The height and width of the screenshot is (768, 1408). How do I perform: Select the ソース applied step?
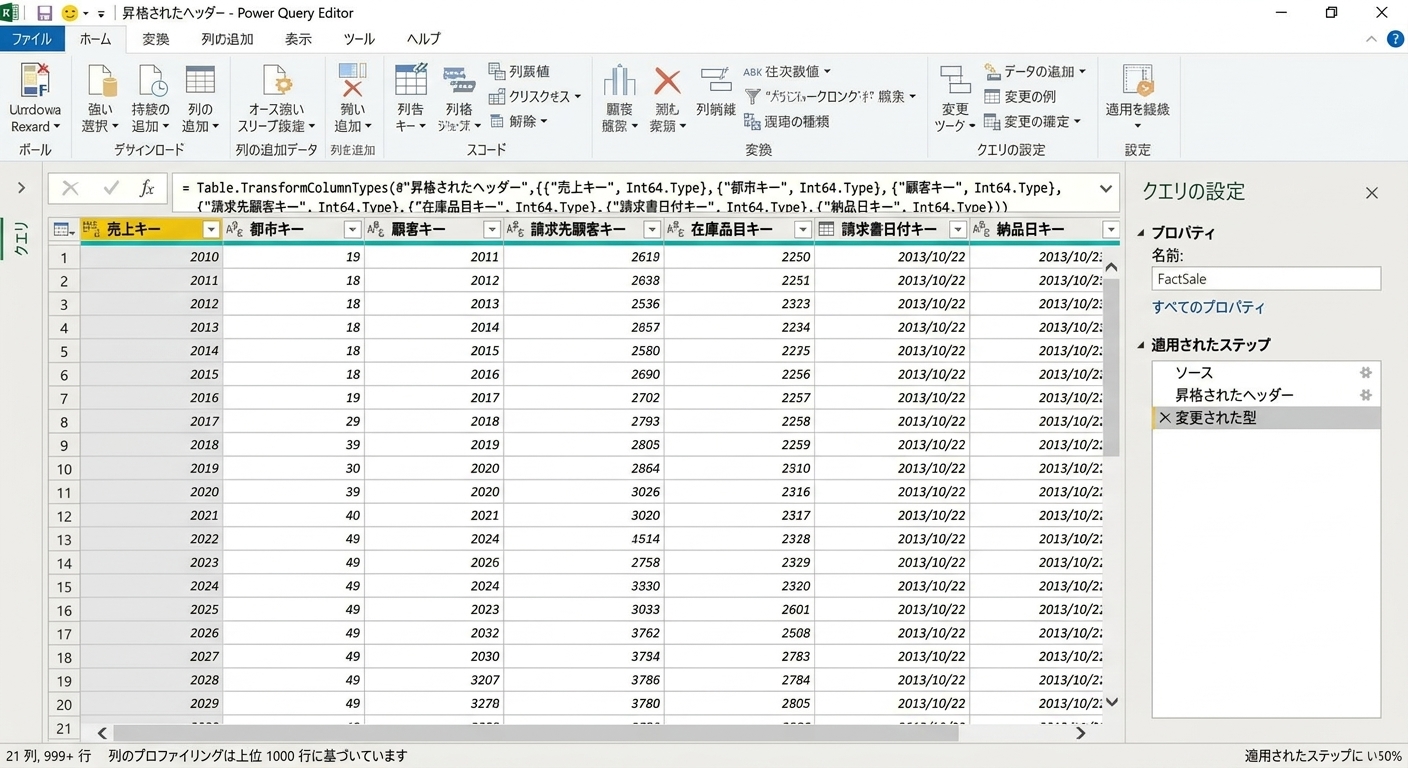(x=1266, y=372)
